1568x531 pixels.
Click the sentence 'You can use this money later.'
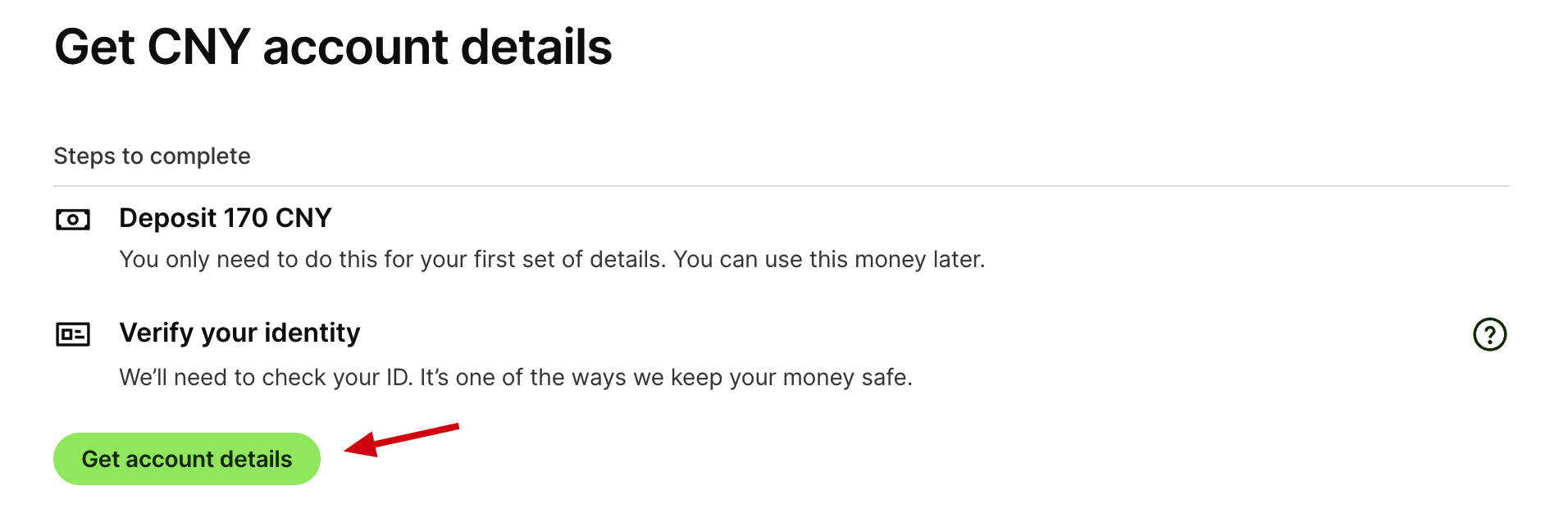click(x=829, y=259)
